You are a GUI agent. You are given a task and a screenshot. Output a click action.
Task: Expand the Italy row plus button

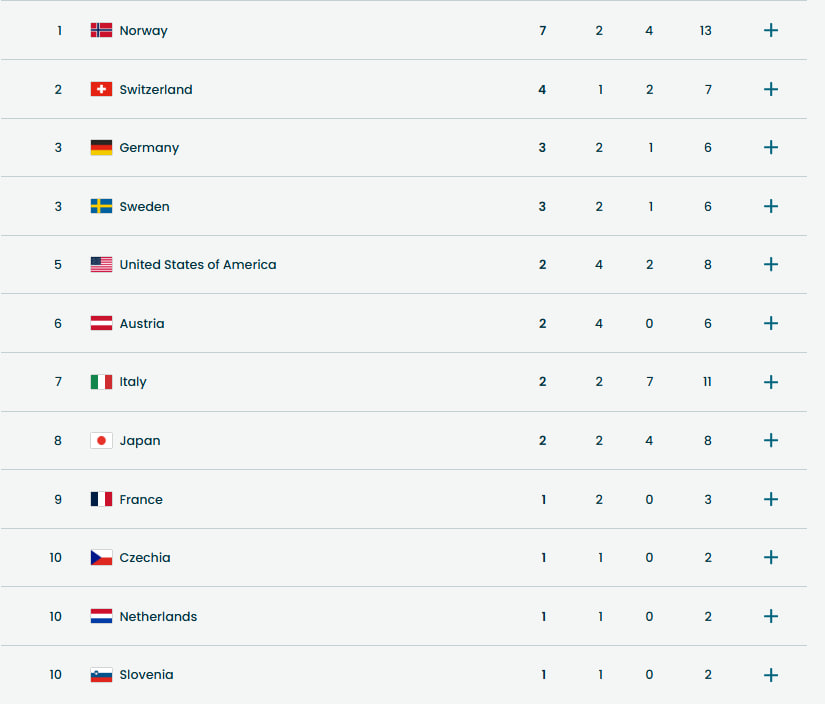click(770, 382)
